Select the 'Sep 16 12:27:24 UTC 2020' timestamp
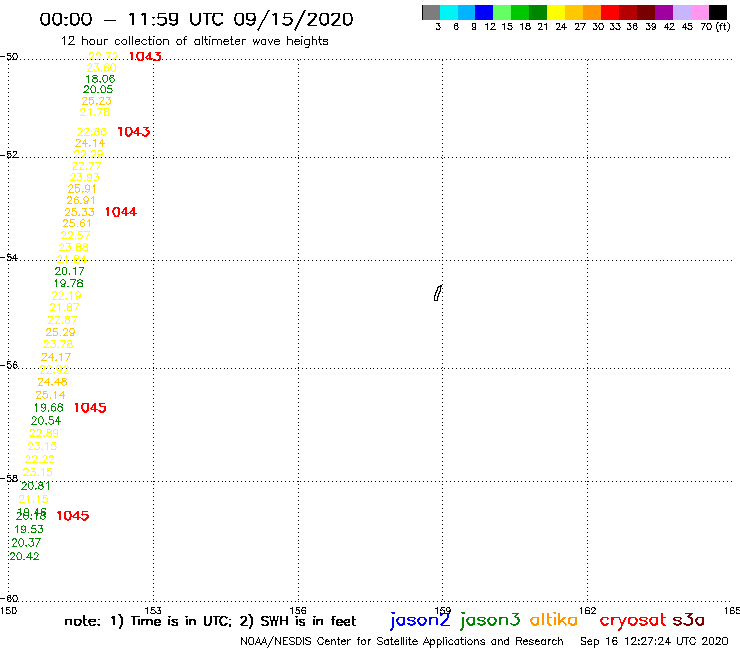Image resolution: width=740 pixels, height=650 pixels. [x=654, y=641]
